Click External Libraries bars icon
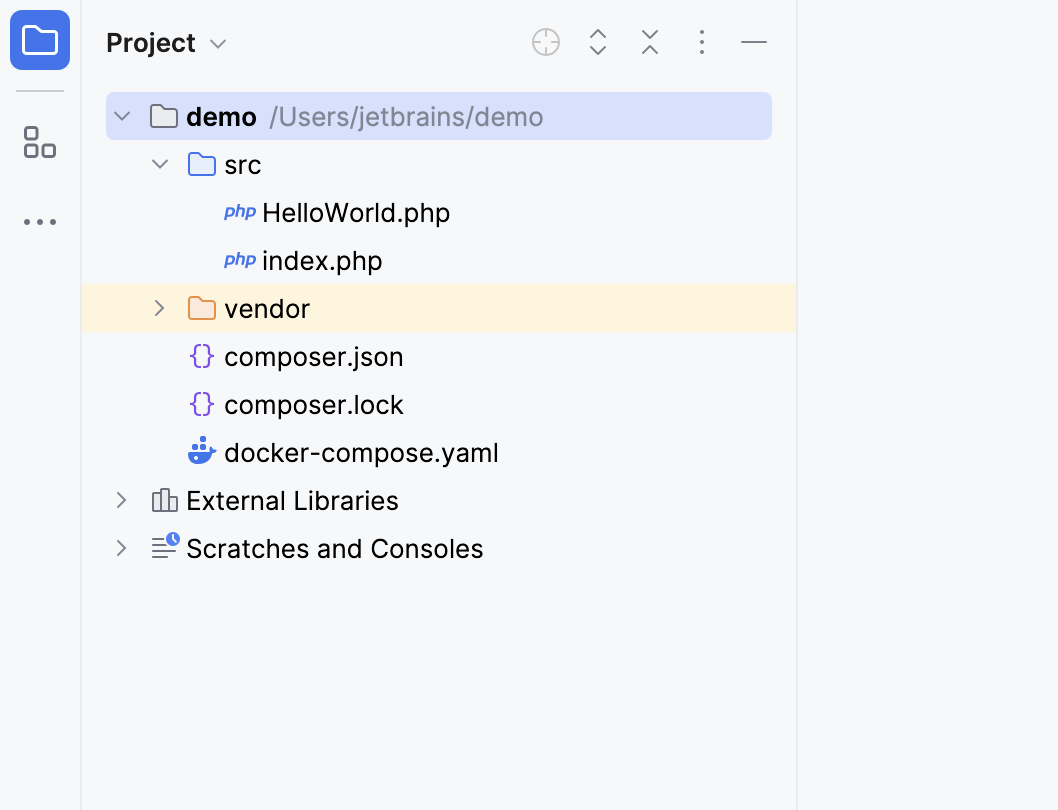 pyautogui.click(x=165, y=500)
